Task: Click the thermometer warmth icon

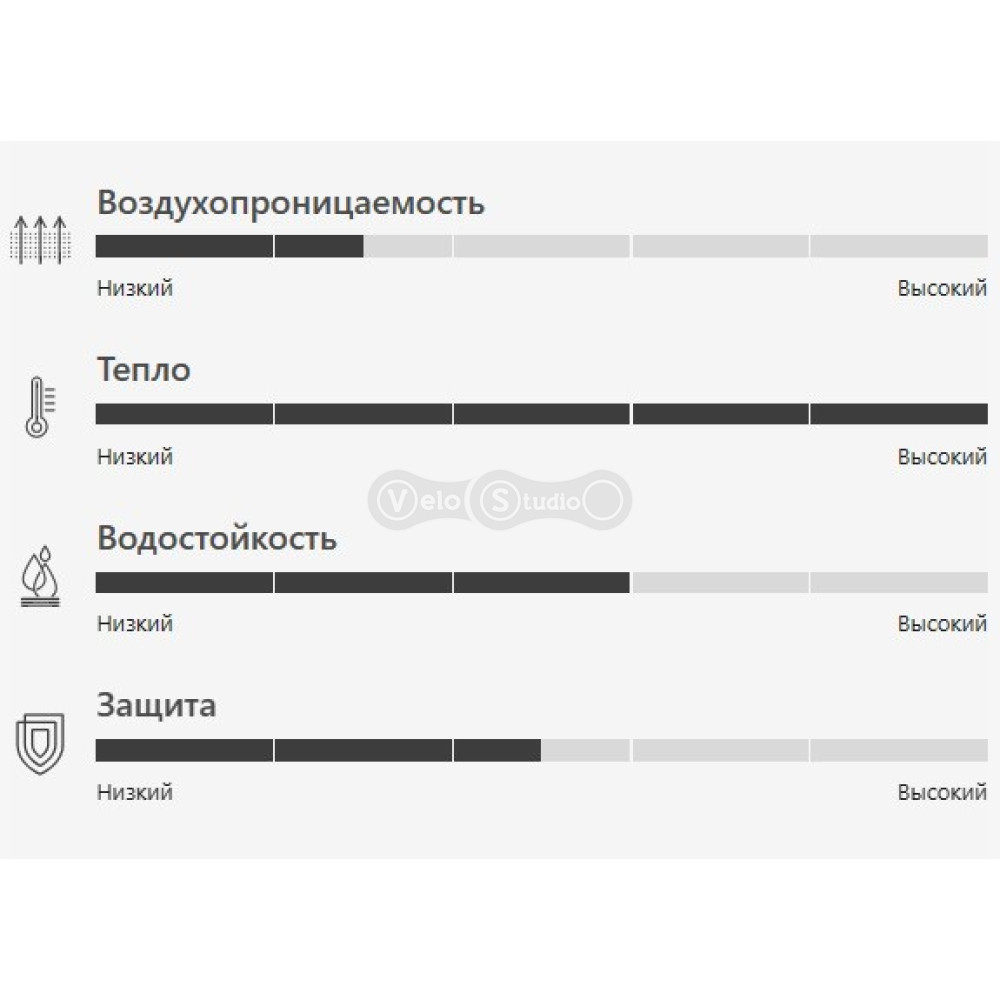Action: click(x=40, y=407)
